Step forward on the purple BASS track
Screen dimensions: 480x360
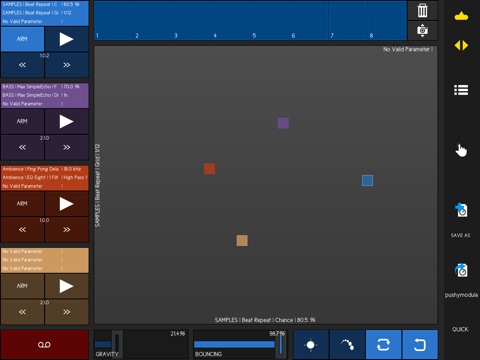tap(66, 147)
